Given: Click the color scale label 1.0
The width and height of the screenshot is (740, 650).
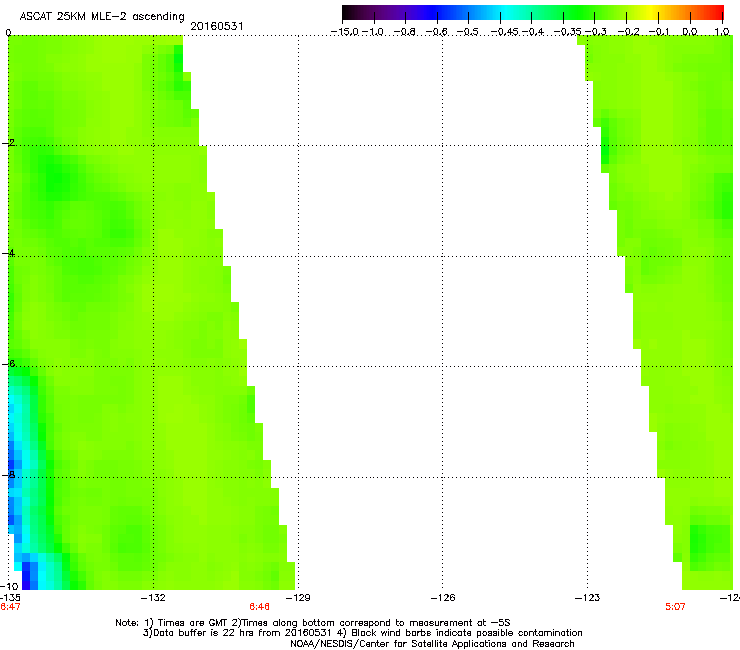Looking at the screenshot, I should coord(722,32).
